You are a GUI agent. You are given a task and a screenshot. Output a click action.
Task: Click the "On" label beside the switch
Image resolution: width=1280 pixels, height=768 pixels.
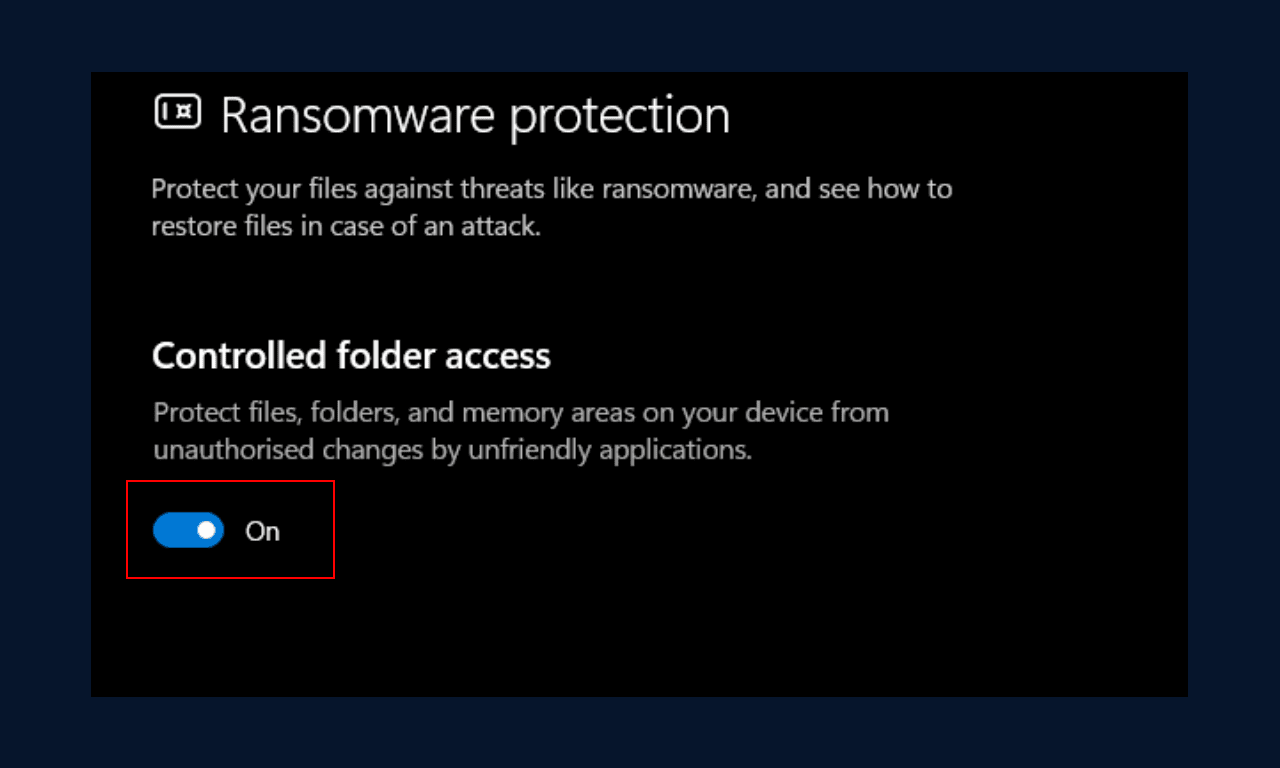coord(263,531)
